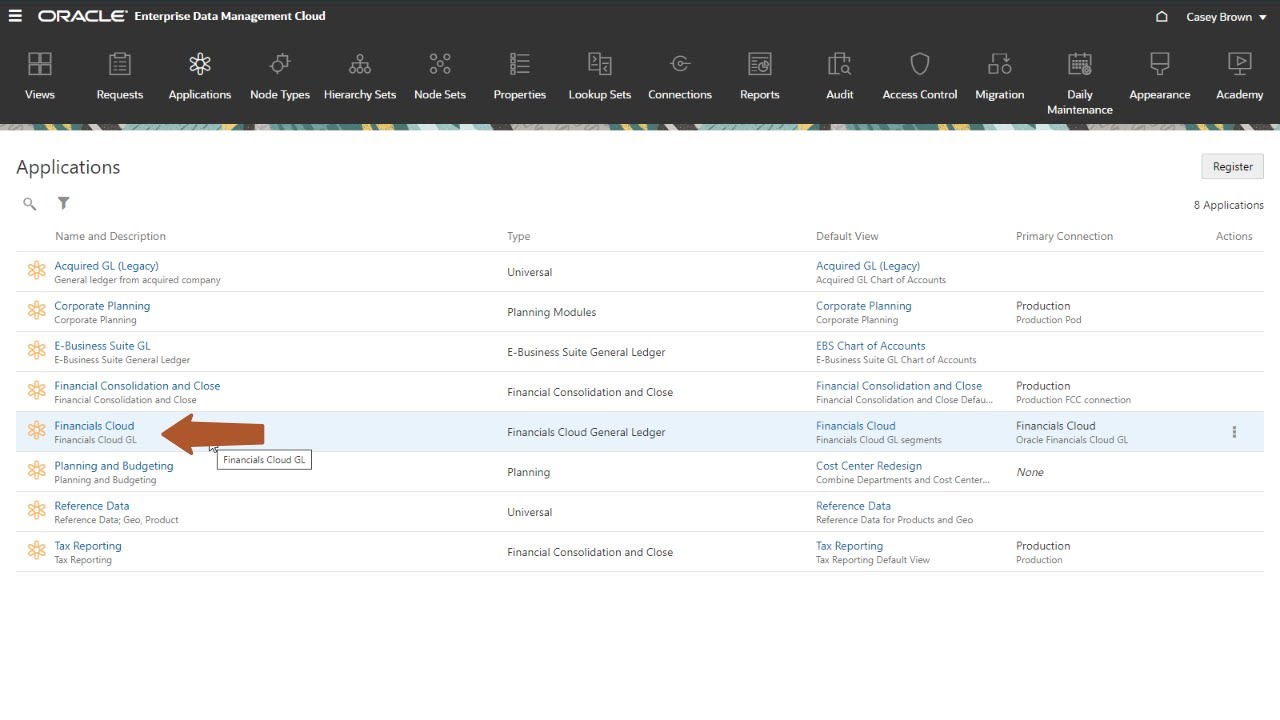This screenshot has height=720, width=1280.
Task: Open Tax Reporting default view link
Action: [x=849, y=546]
